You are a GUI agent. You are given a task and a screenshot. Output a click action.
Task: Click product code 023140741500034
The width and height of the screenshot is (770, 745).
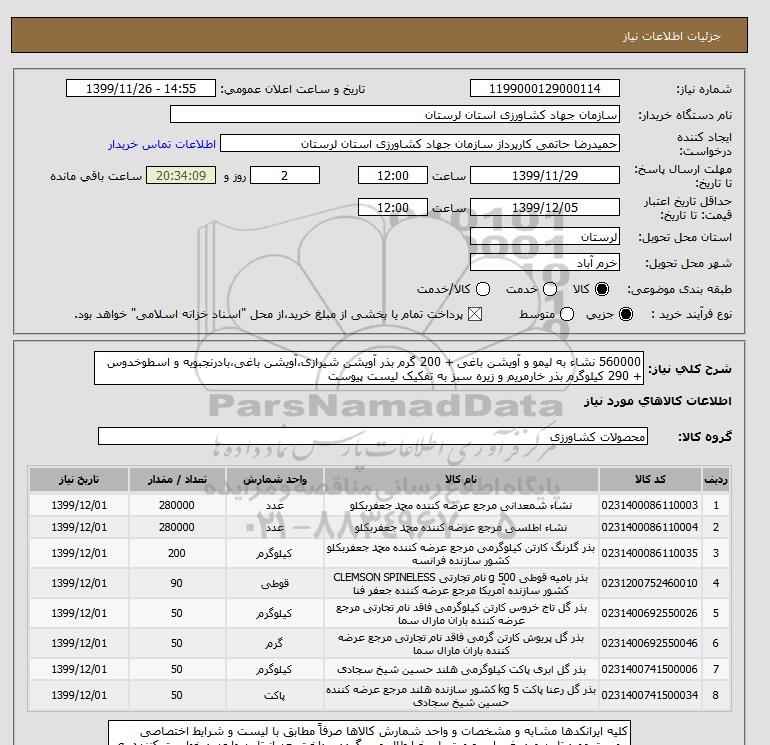(x=649, y=695)
